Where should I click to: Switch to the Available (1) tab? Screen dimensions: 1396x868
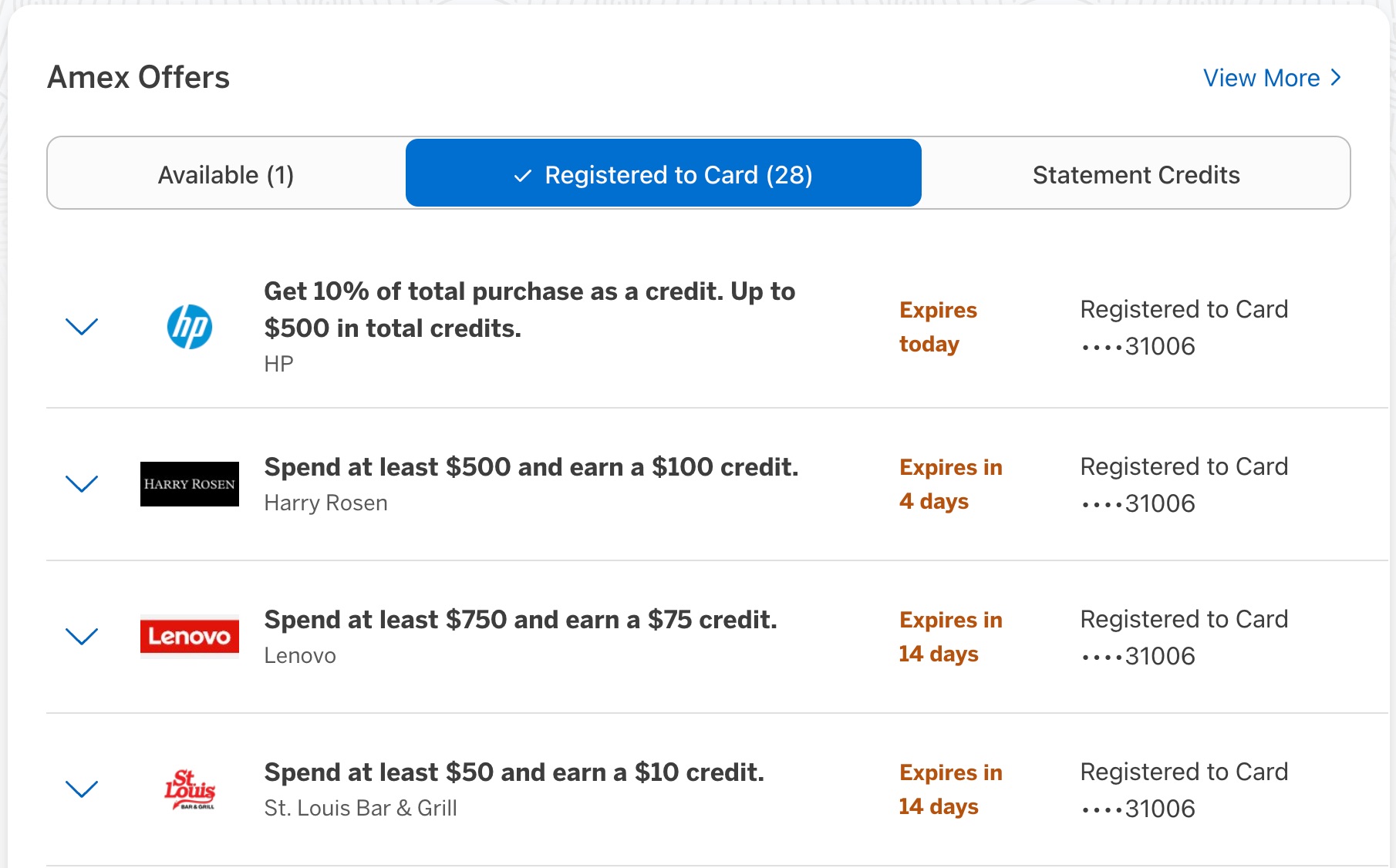pos(225,175)
